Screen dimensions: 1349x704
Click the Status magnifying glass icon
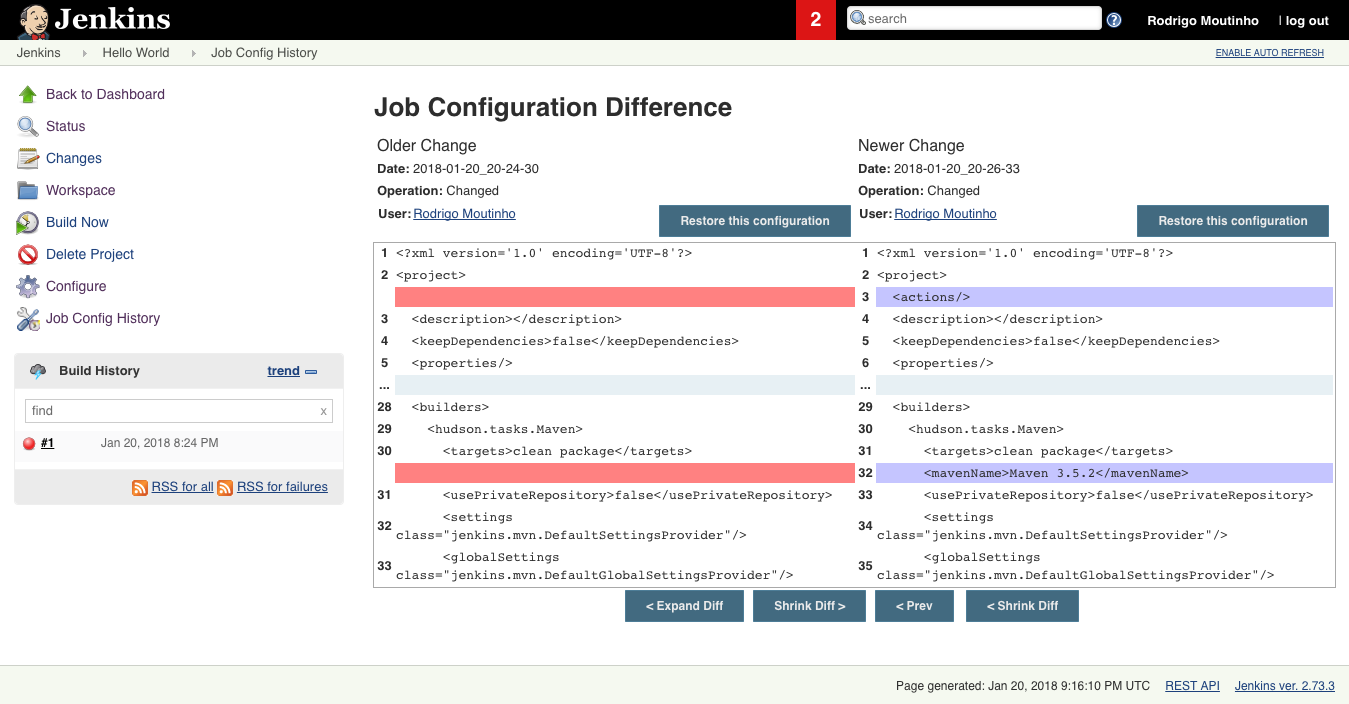[28, 126]
